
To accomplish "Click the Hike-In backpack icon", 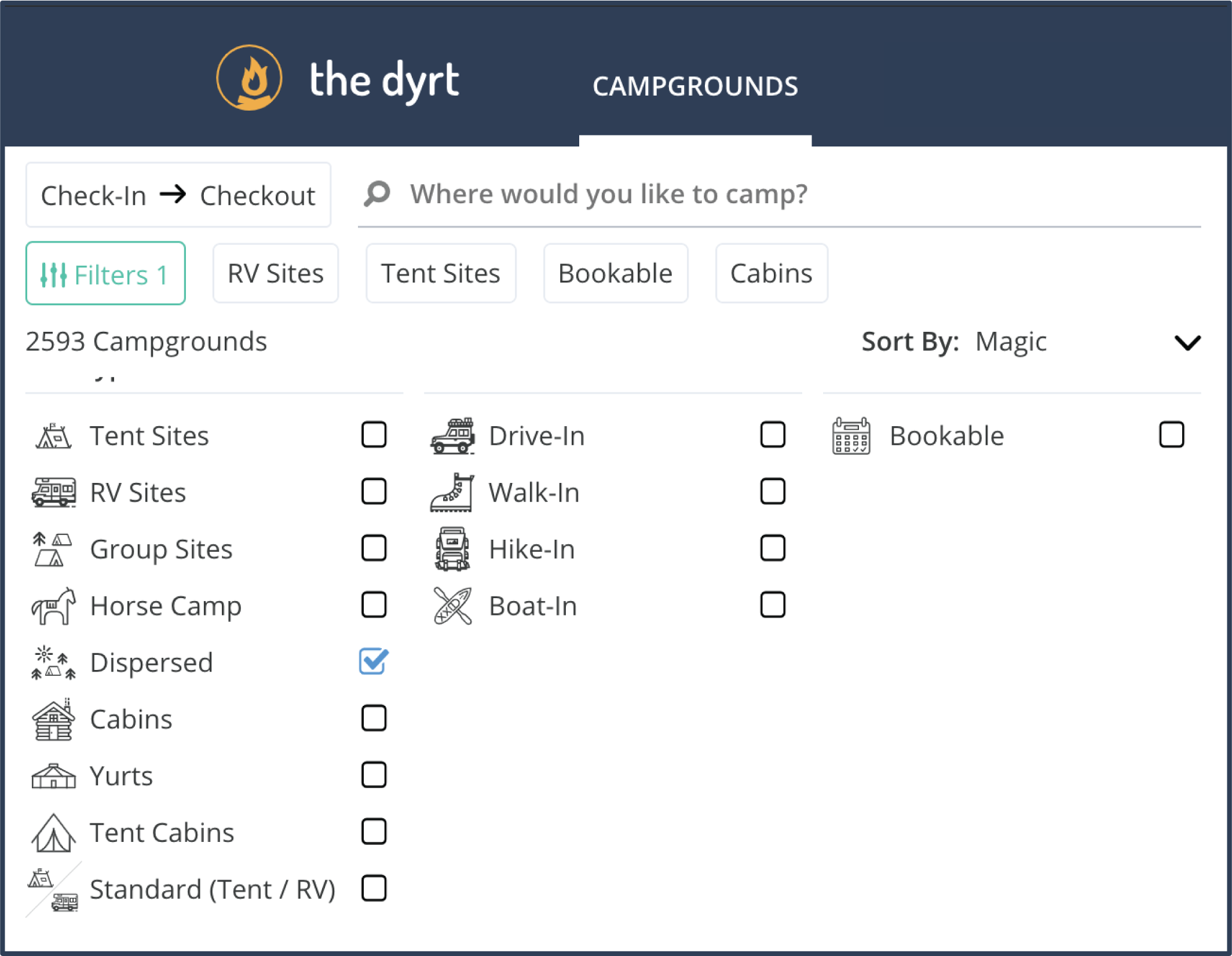I will (452, 549).
